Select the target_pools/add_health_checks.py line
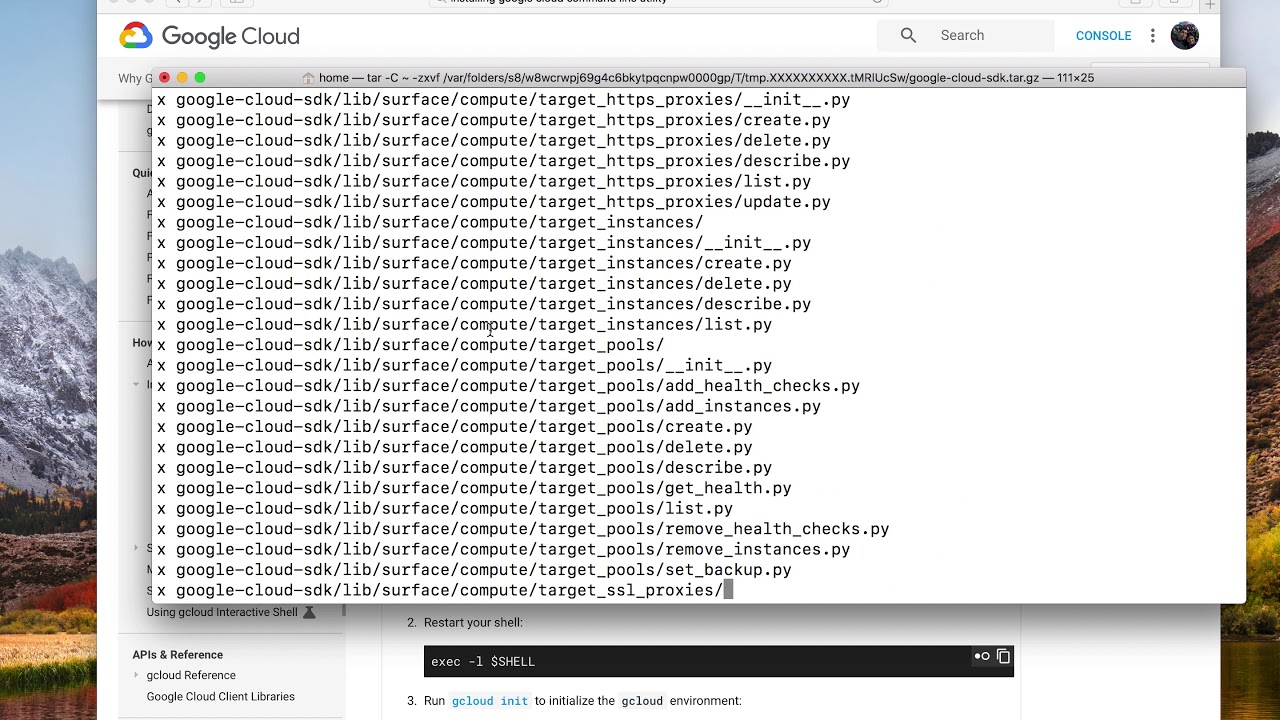 coord(508,386)
